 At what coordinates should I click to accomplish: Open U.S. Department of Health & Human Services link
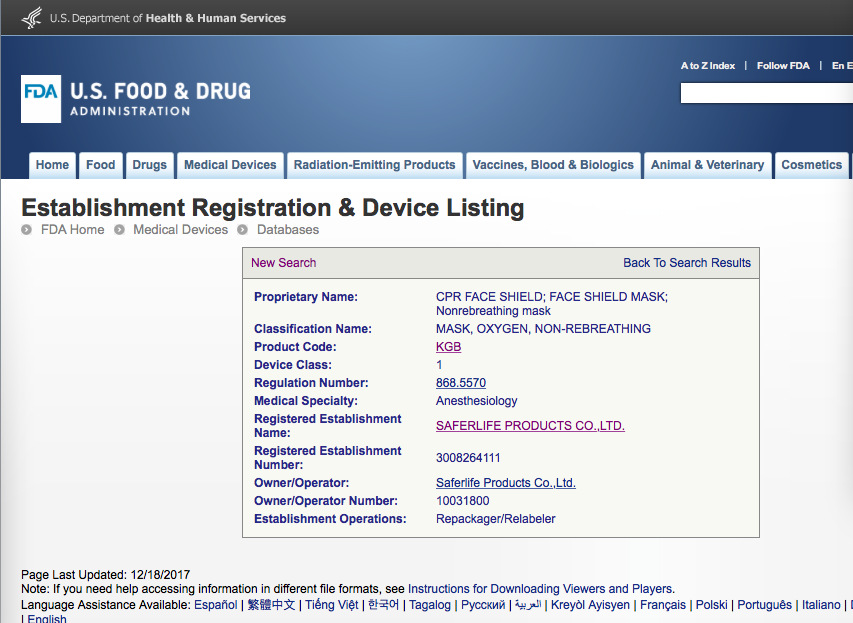168,18
